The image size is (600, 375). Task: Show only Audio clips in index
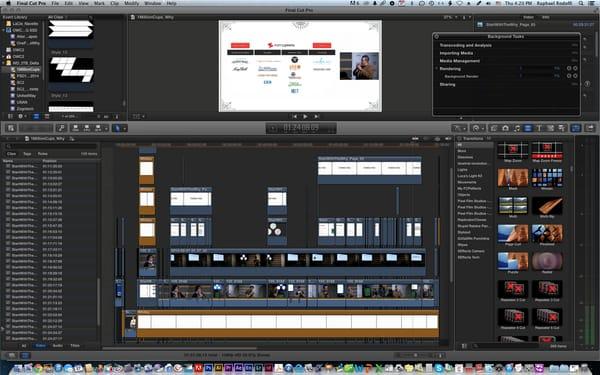tap(57, 346)
